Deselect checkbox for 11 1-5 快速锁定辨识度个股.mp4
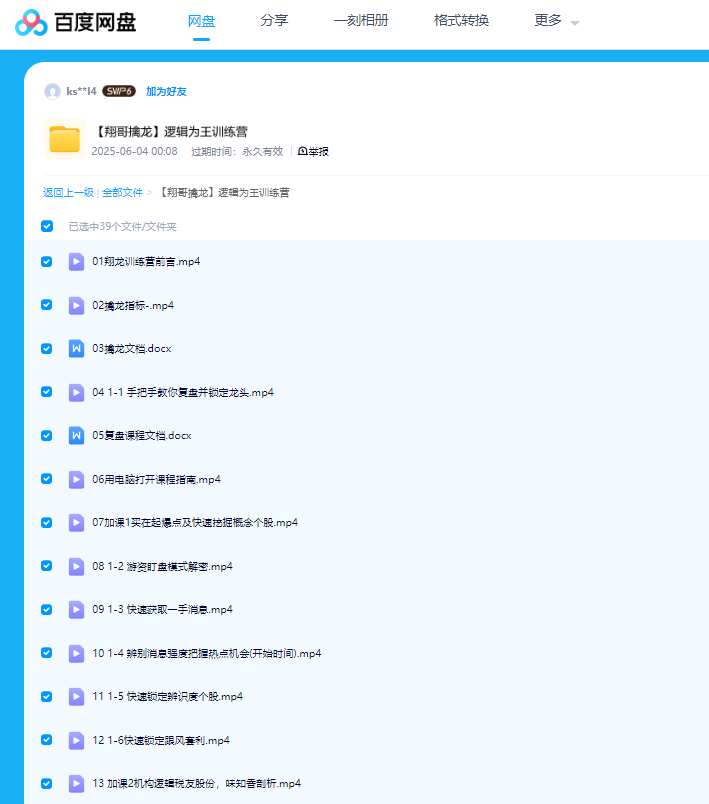709x804 pixels. (x=47, y=696)
